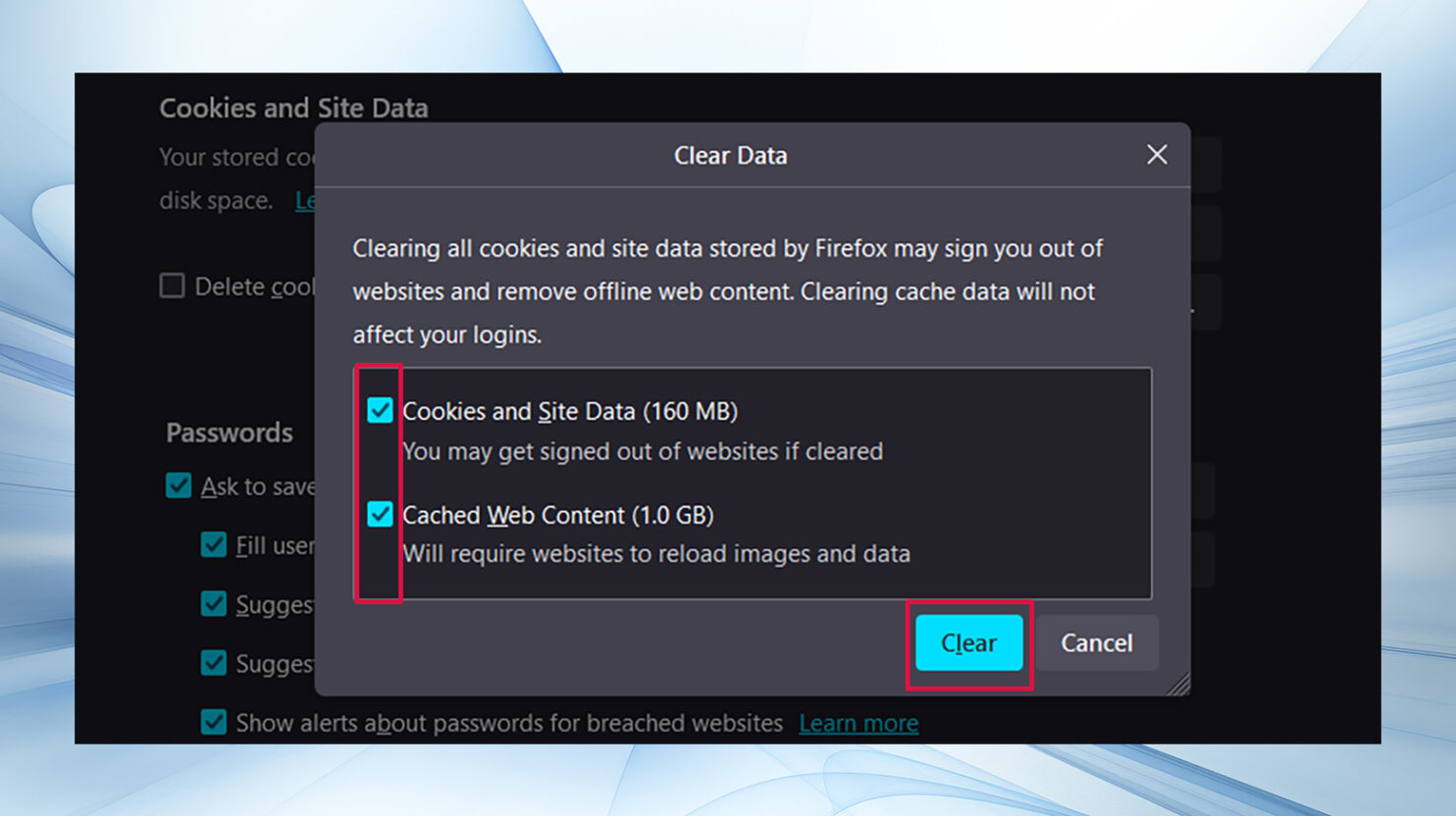The height and width of the screenshot is (816, 1456).
Task: Click the Passwords section heading
Action: pyautogui.click(x=229, y=433)
